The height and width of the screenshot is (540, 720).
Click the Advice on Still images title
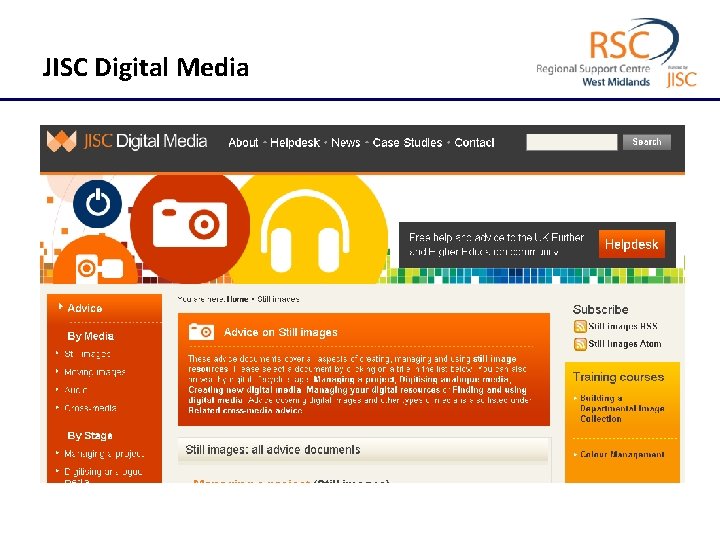click(281, 332)
